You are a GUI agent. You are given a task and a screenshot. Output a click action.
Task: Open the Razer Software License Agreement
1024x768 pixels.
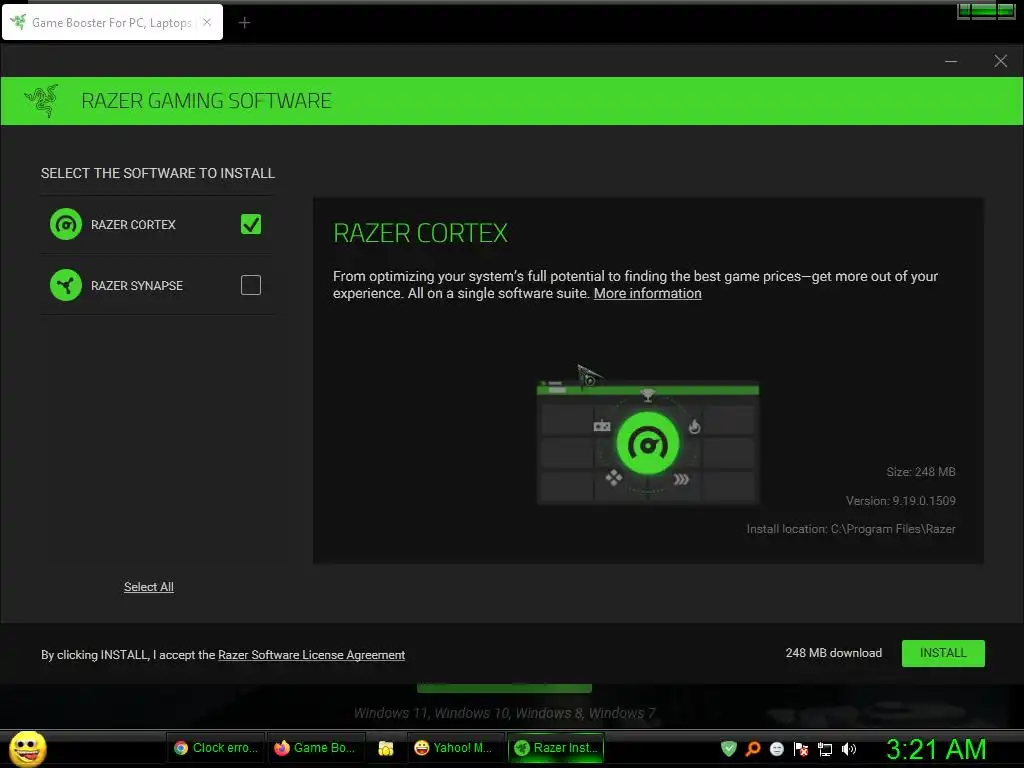[x=311, y=654]
